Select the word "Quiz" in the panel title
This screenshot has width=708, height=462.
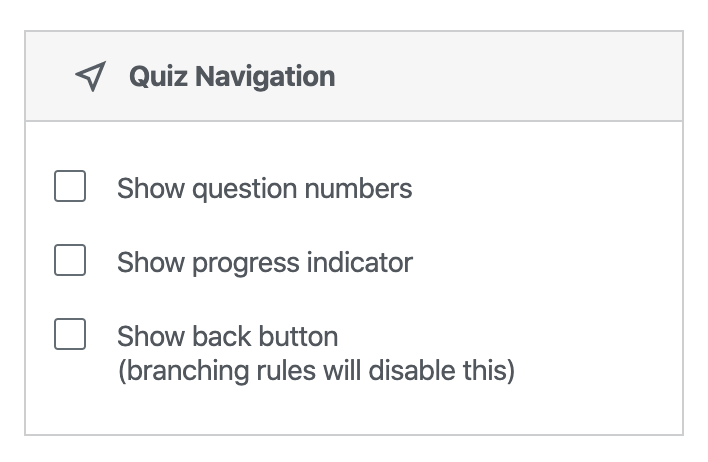coord(152,77)
